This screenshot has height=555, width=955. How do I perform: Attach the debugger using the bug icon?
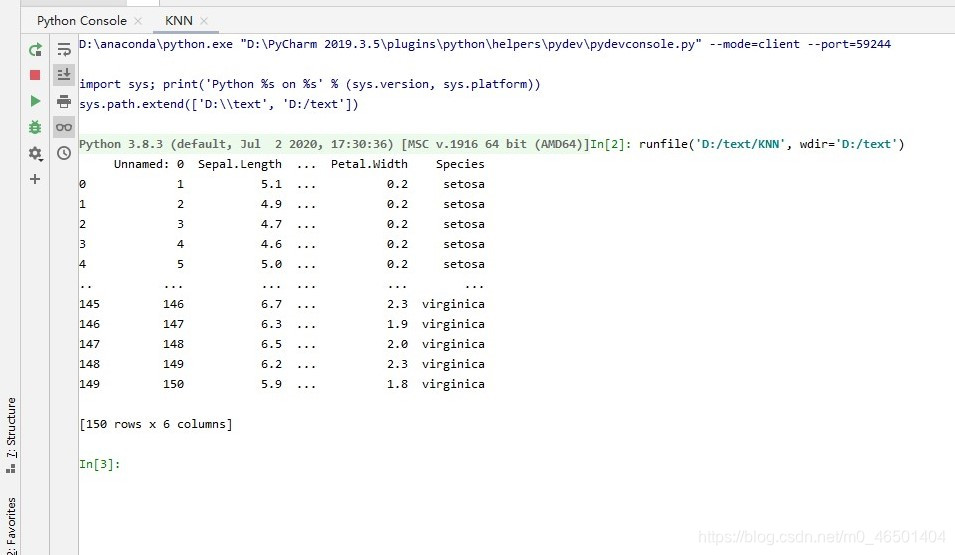tap(35, 127)
